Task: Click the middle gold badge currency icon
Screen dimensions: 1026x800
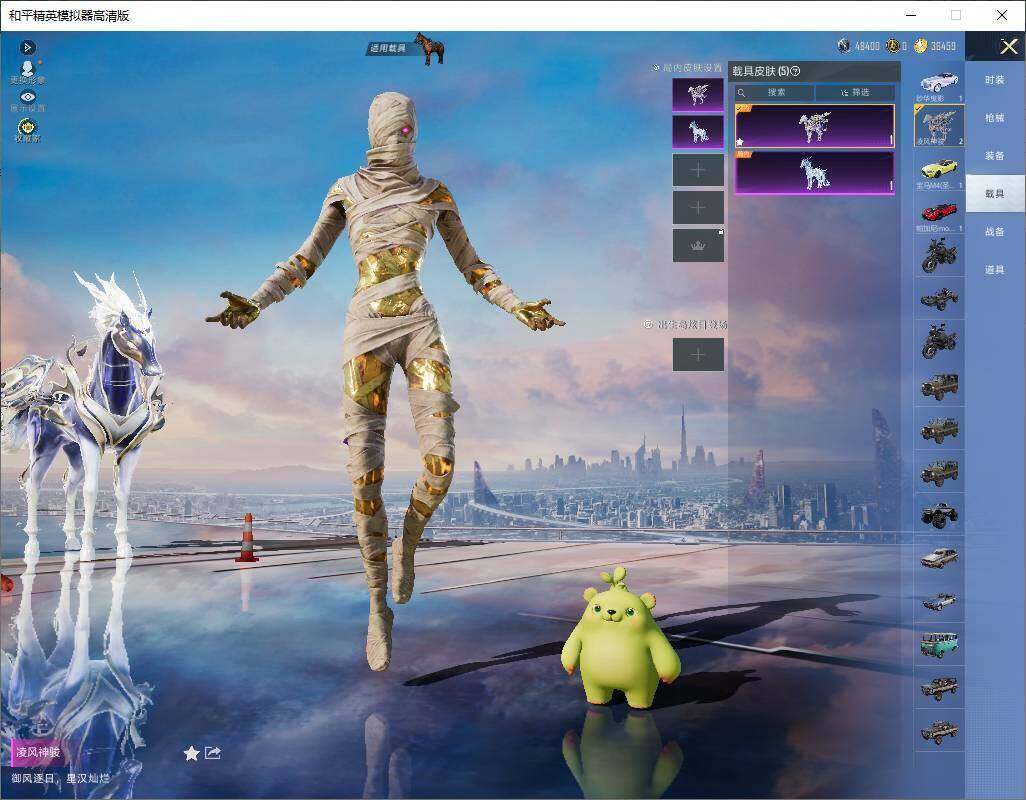Action: pyautogui.click(x=893, y=46)
